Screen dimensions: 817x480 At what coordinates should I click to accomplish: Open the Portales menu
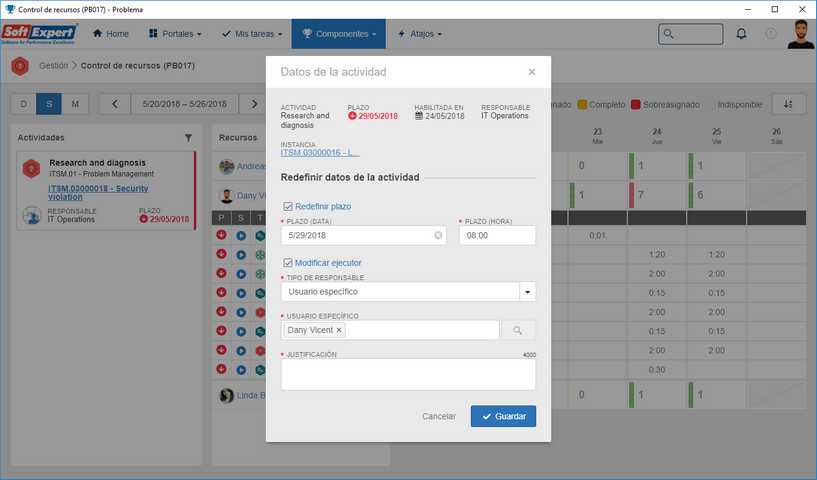point(175,34)
